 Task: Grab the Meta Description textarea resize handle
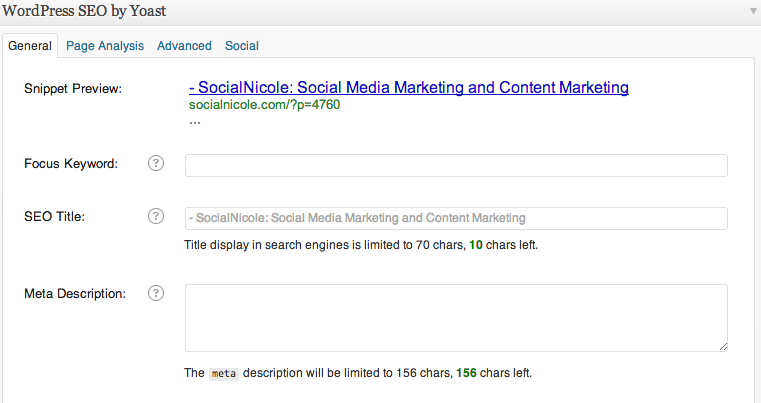[722, 346]
